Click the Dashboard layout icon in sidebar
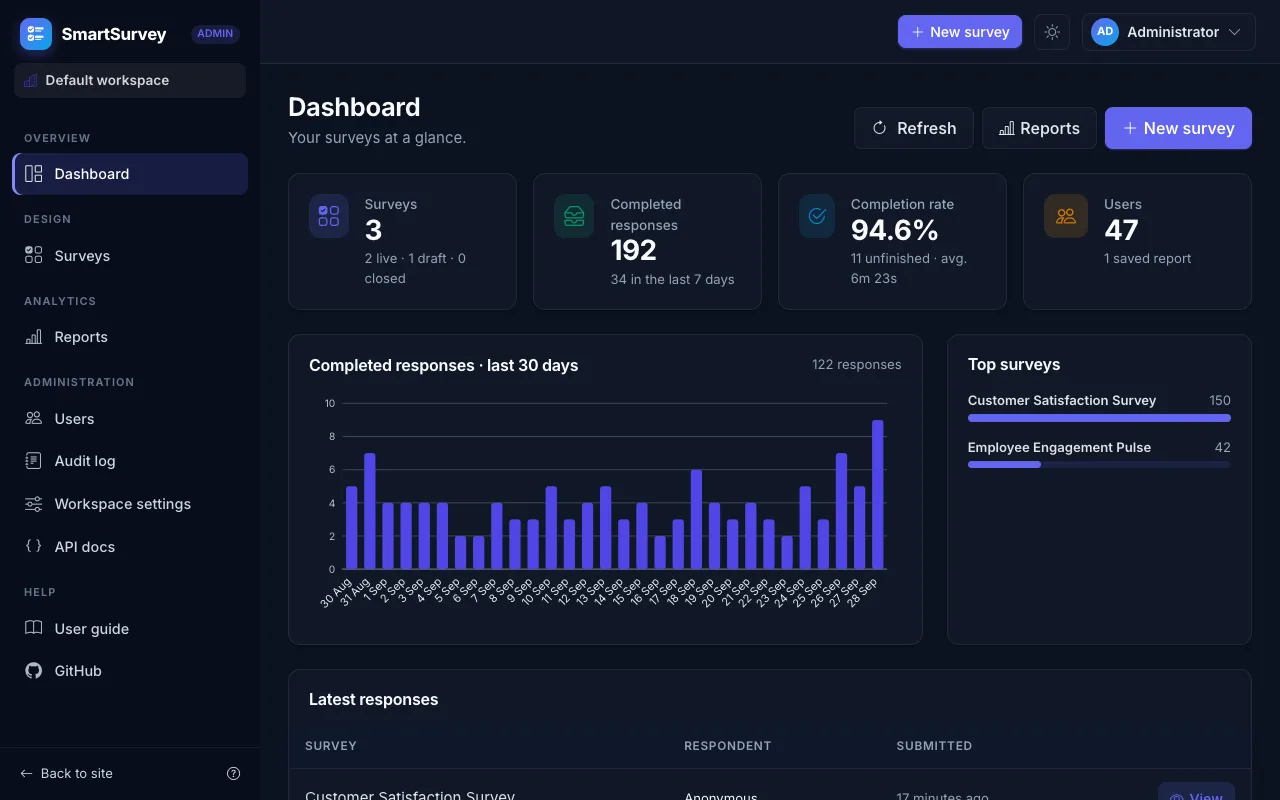Image resolution: width=1280 pixels, height=800 pixels. point(34,174)
